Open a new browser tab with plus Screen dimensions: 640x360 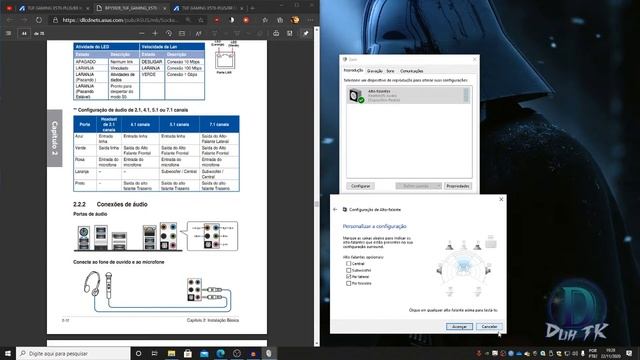[252, 8]
